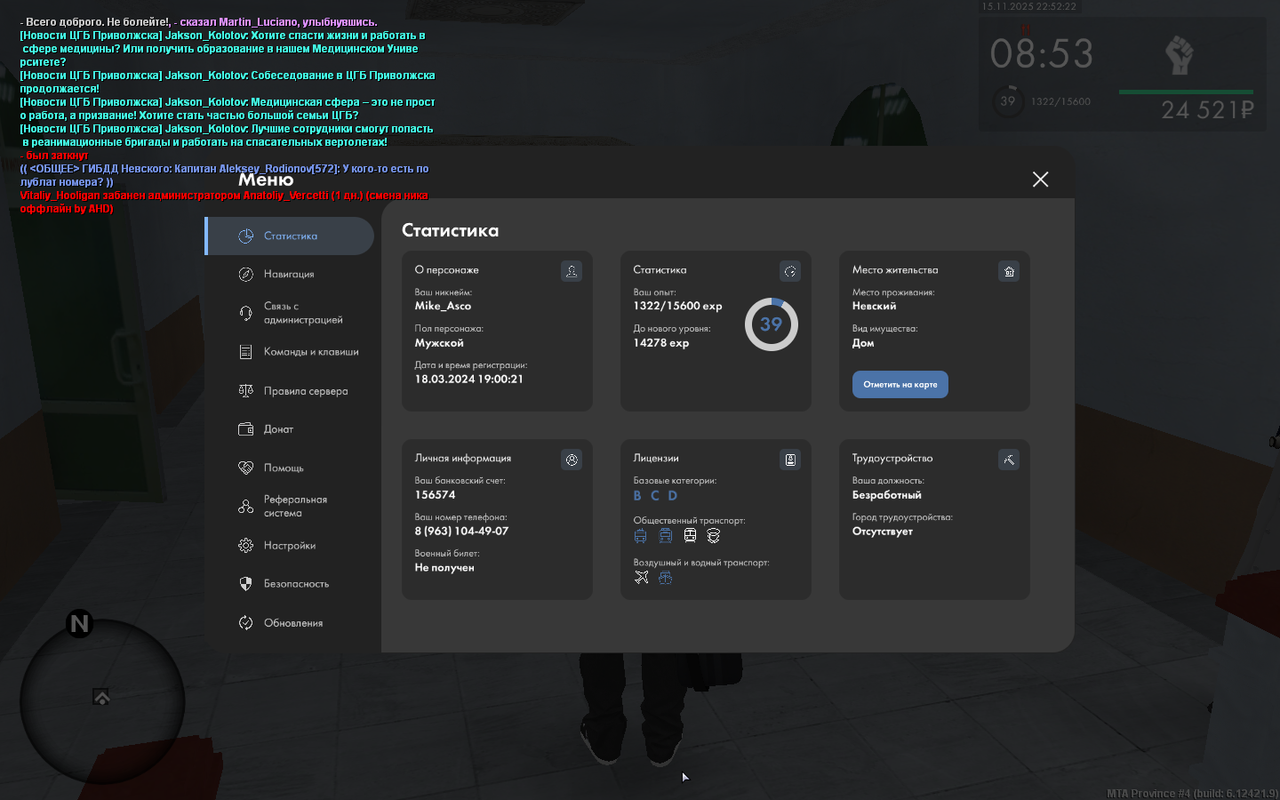Click the ID badge icon in Лицензии card
The height and width of the screenshot is (800, 1280).
tap(790, 460)
